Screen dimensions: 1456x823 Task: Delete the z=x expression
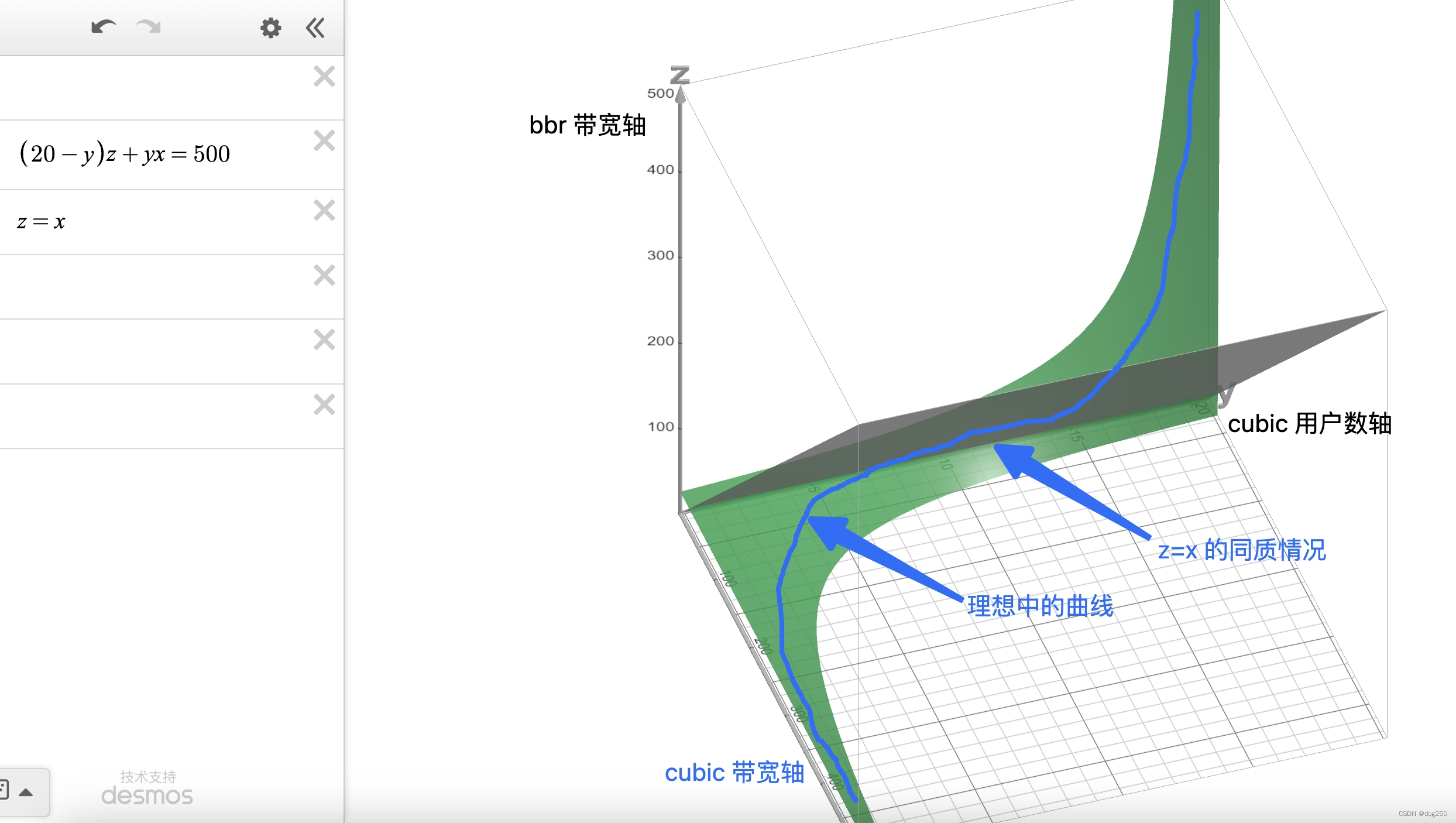[x=324, y=210]
